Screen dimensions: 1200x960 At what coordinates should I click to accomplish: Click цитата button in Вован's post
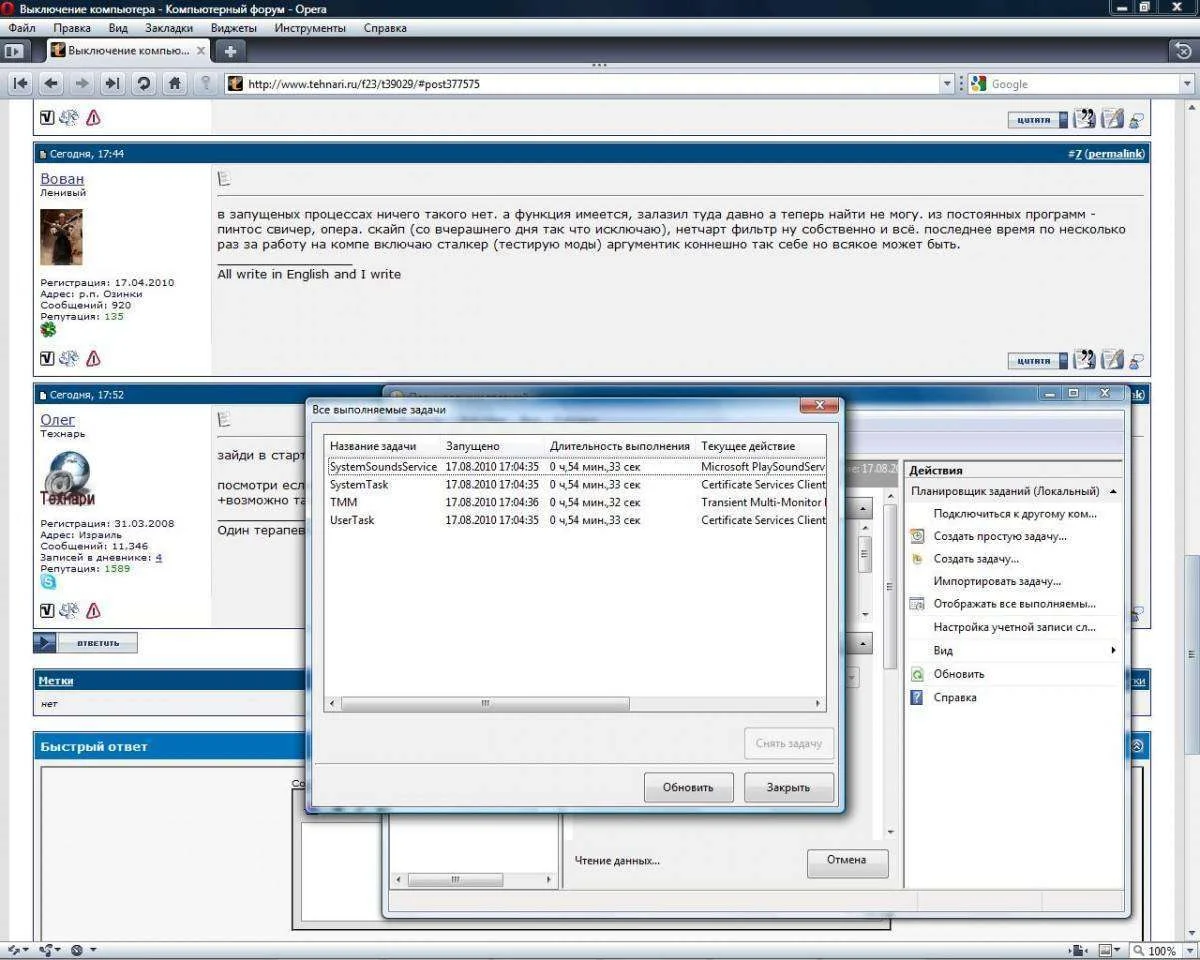1038,360
